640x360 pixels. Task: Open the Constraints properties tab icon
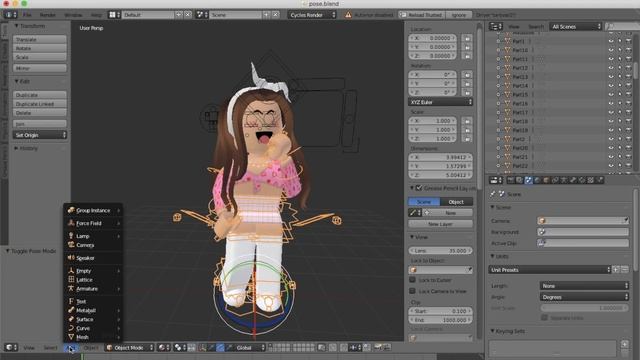click(x=555, y=180)
